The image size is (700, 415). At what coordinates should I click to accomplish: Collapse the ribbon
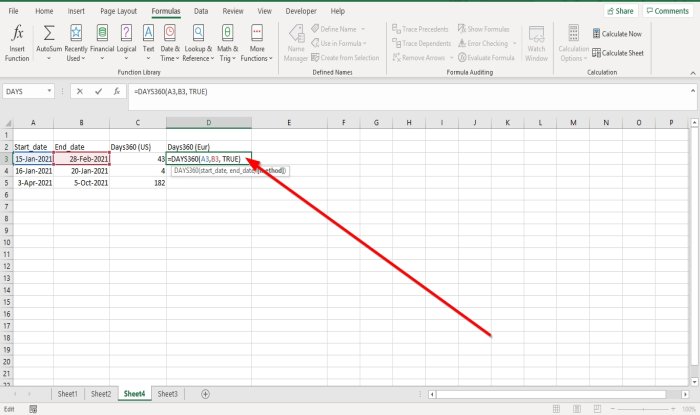click(693, 73)
